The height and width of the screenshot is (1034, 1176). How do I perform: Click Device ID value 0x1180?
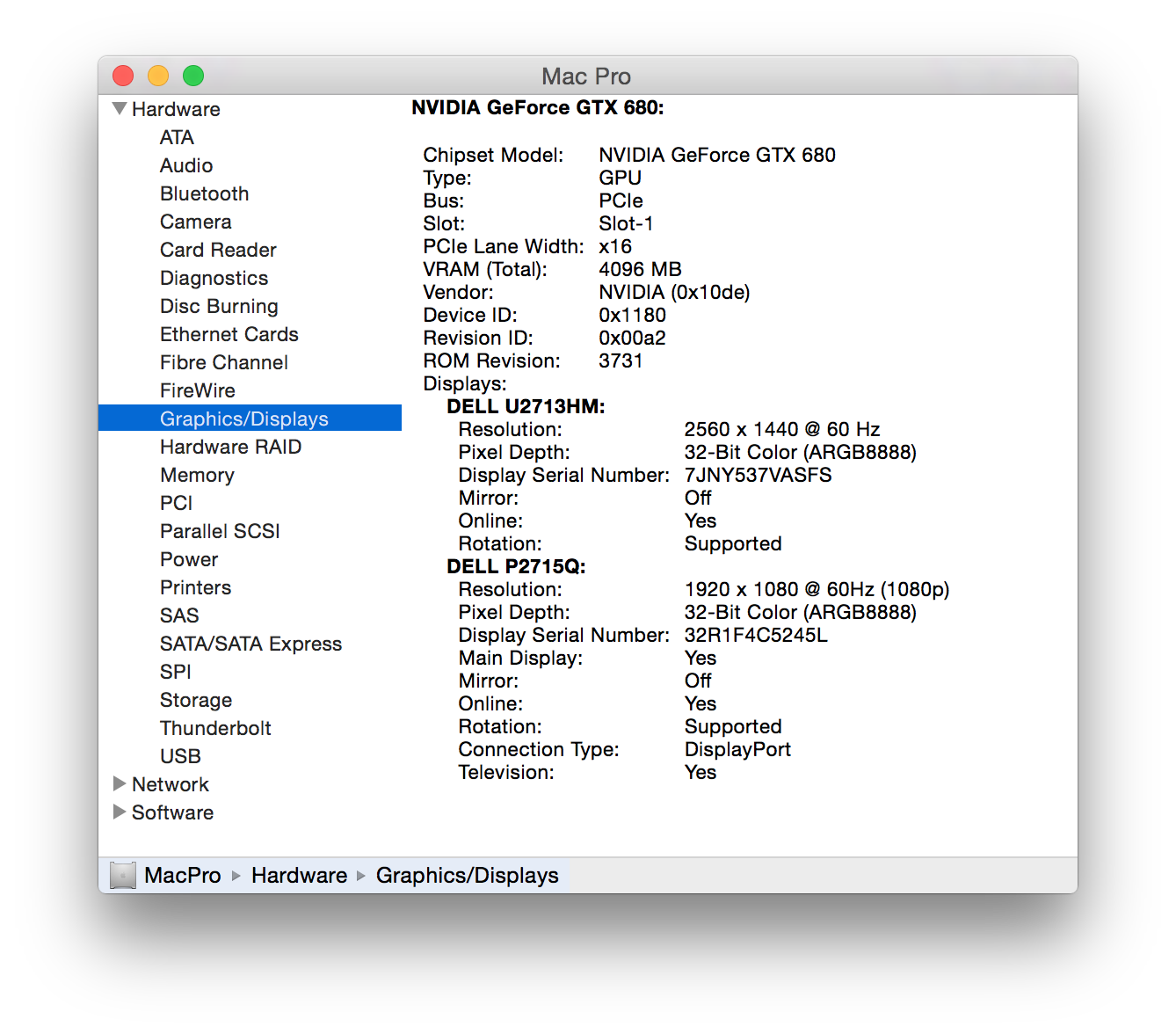coord(632,315)
